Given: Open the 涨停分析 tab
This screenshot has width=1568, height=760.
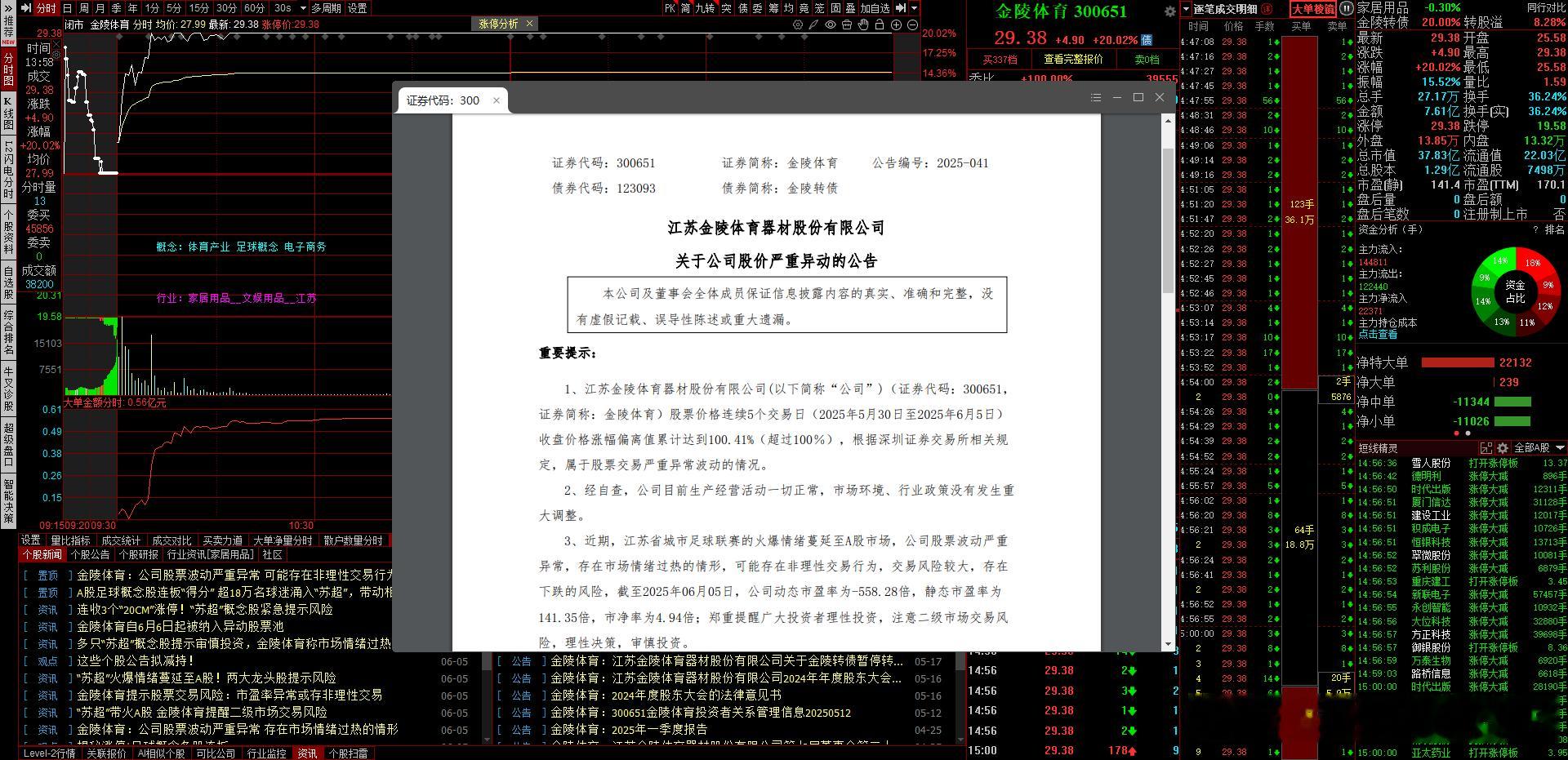Looking at the screenshot, I should coord(498,24).
